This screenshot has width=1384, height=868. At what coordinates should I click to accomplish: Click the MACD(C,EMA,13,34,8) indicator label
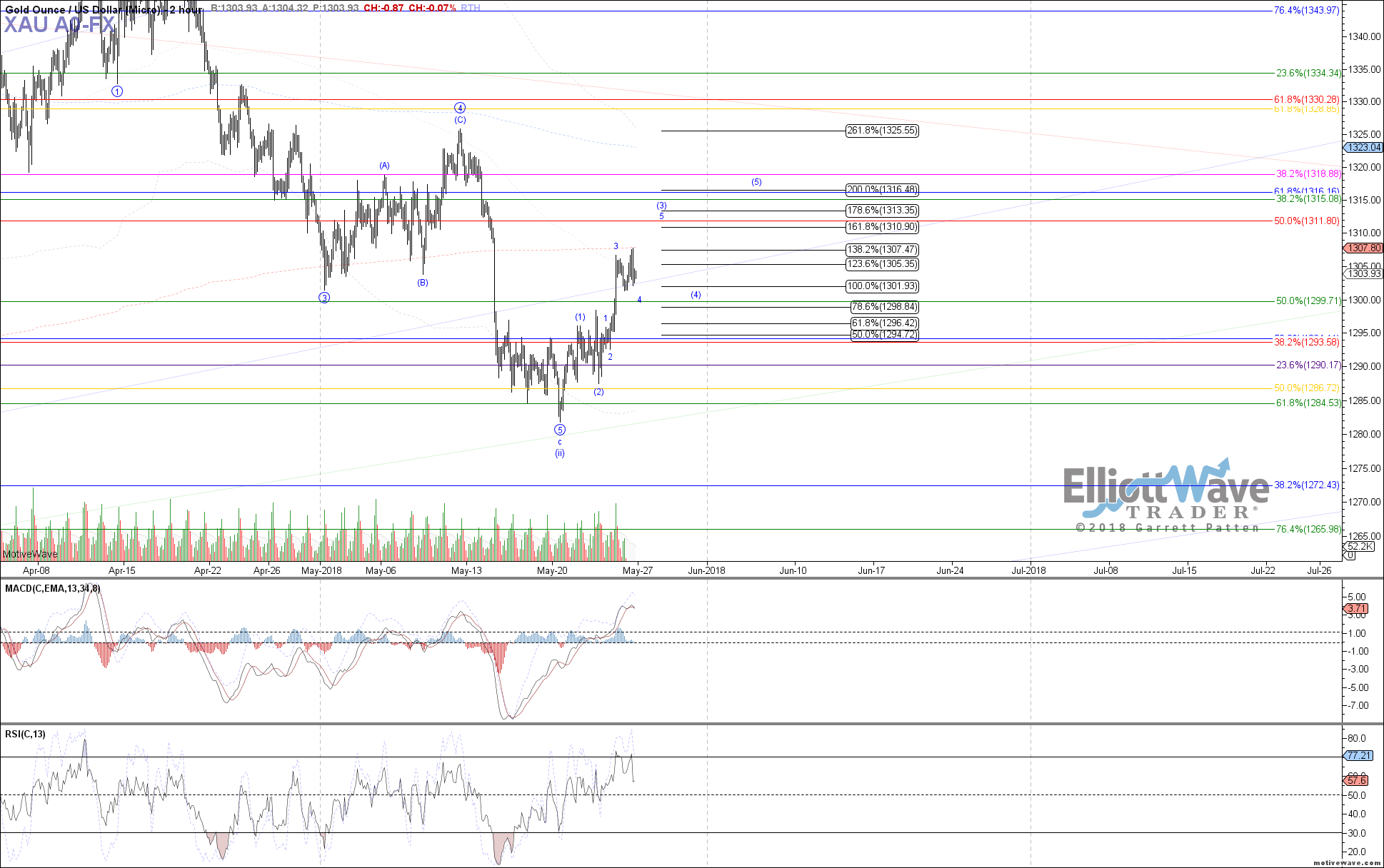(x=53, y=589)
